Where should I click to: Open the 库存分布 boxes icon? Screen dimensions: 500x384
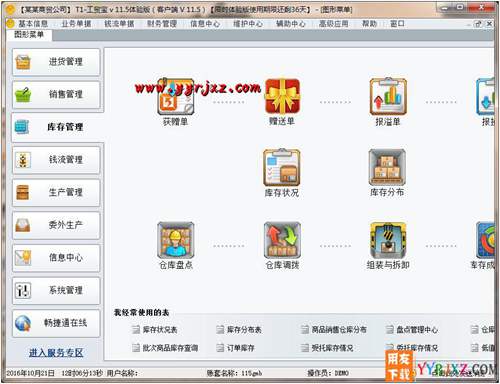pos(387,167)
